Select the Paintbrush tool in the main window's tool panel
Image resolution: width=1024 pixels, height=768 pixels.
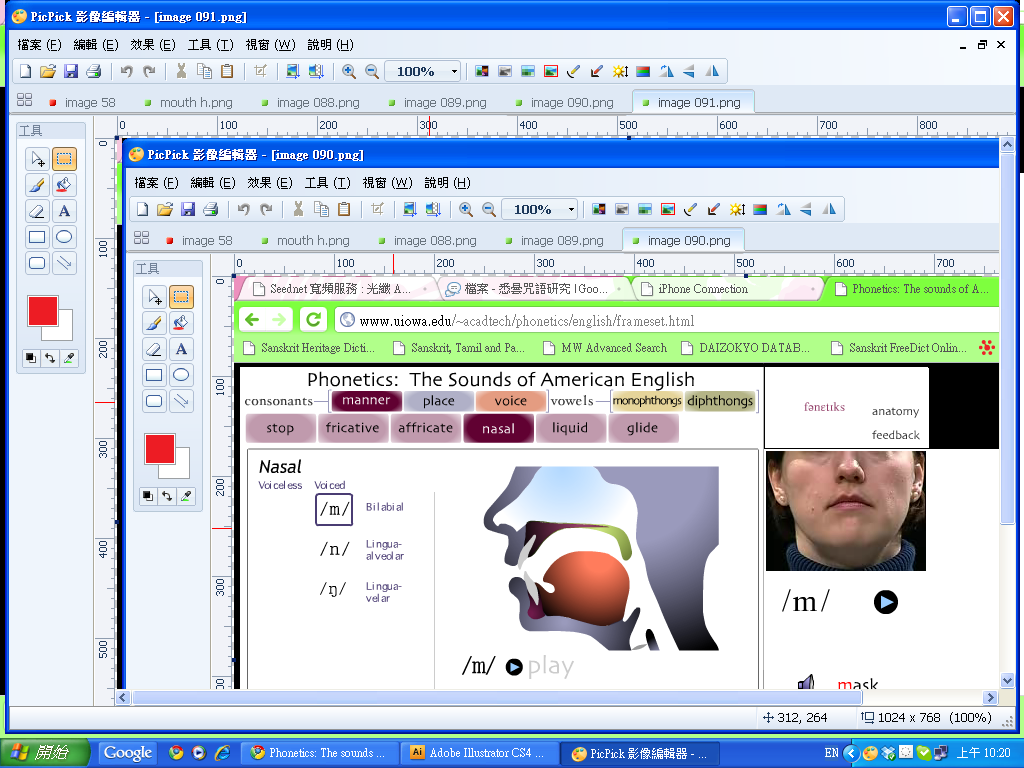click(x=37, y=185)
